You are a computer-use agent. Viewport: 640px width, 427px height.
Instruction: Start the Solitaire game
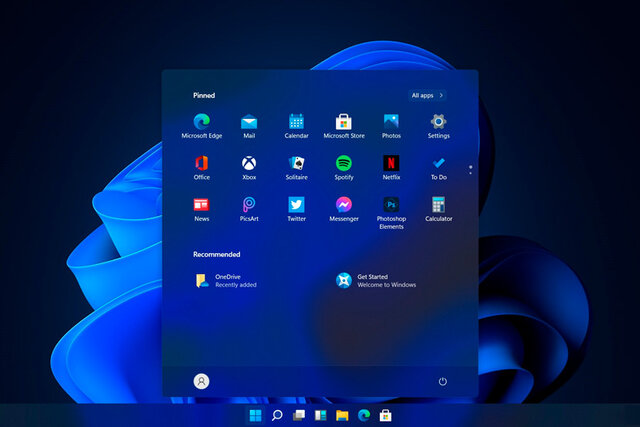tap(296, 168)
